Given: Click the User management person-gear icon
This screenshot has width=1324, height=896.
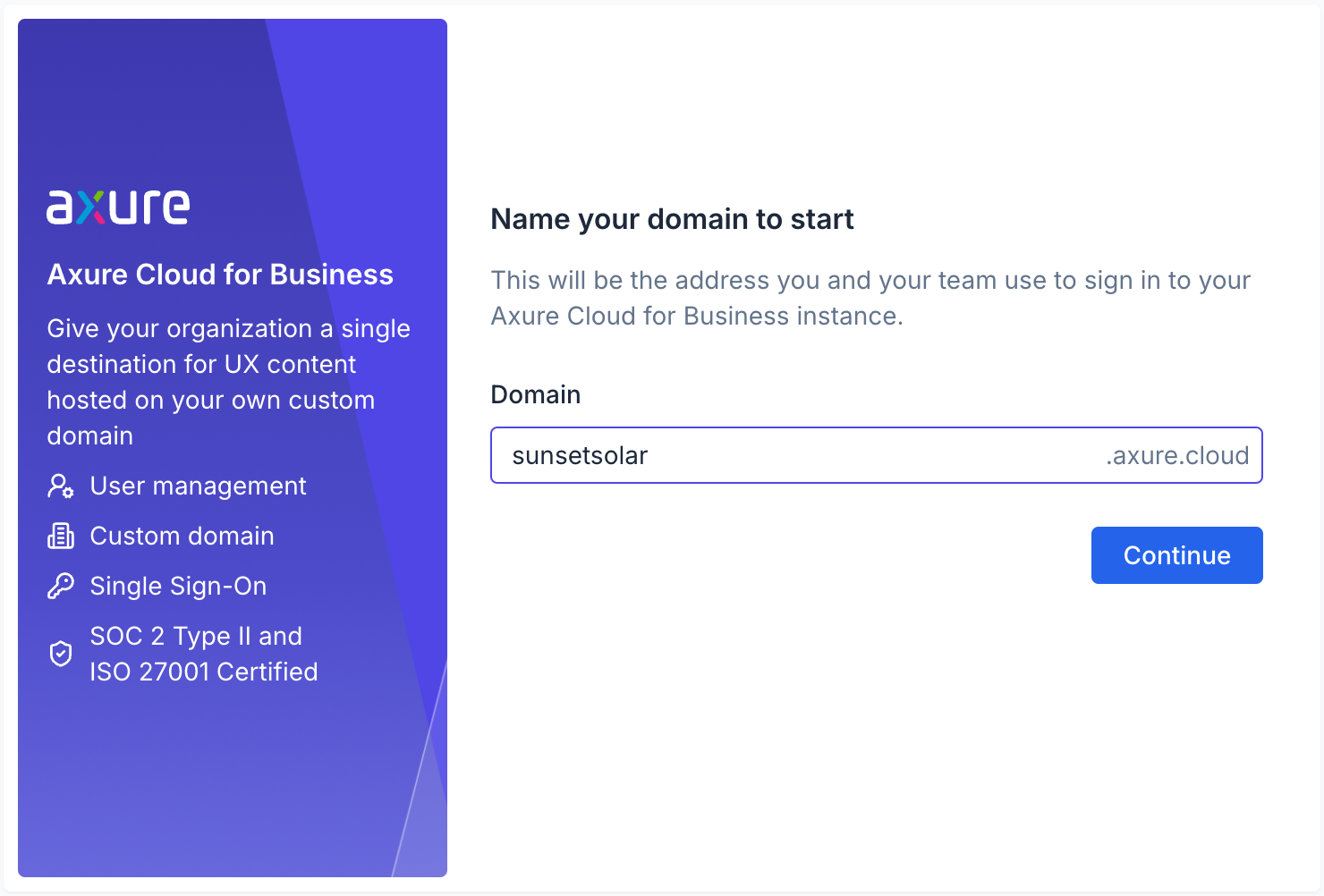Looking at the screenshot, I should pyautogui.click(x=61, y=486).
